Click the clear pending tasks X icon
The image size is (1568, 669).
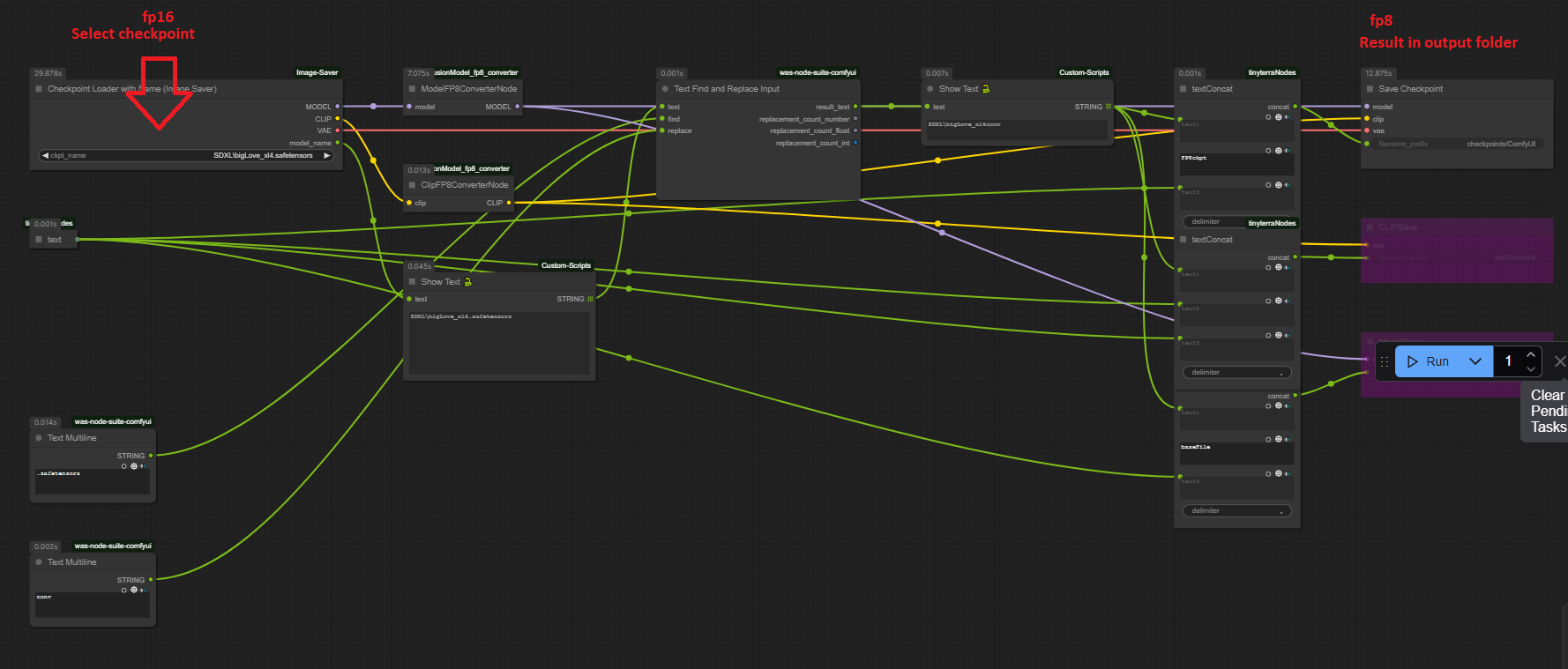pos(1559,361)
